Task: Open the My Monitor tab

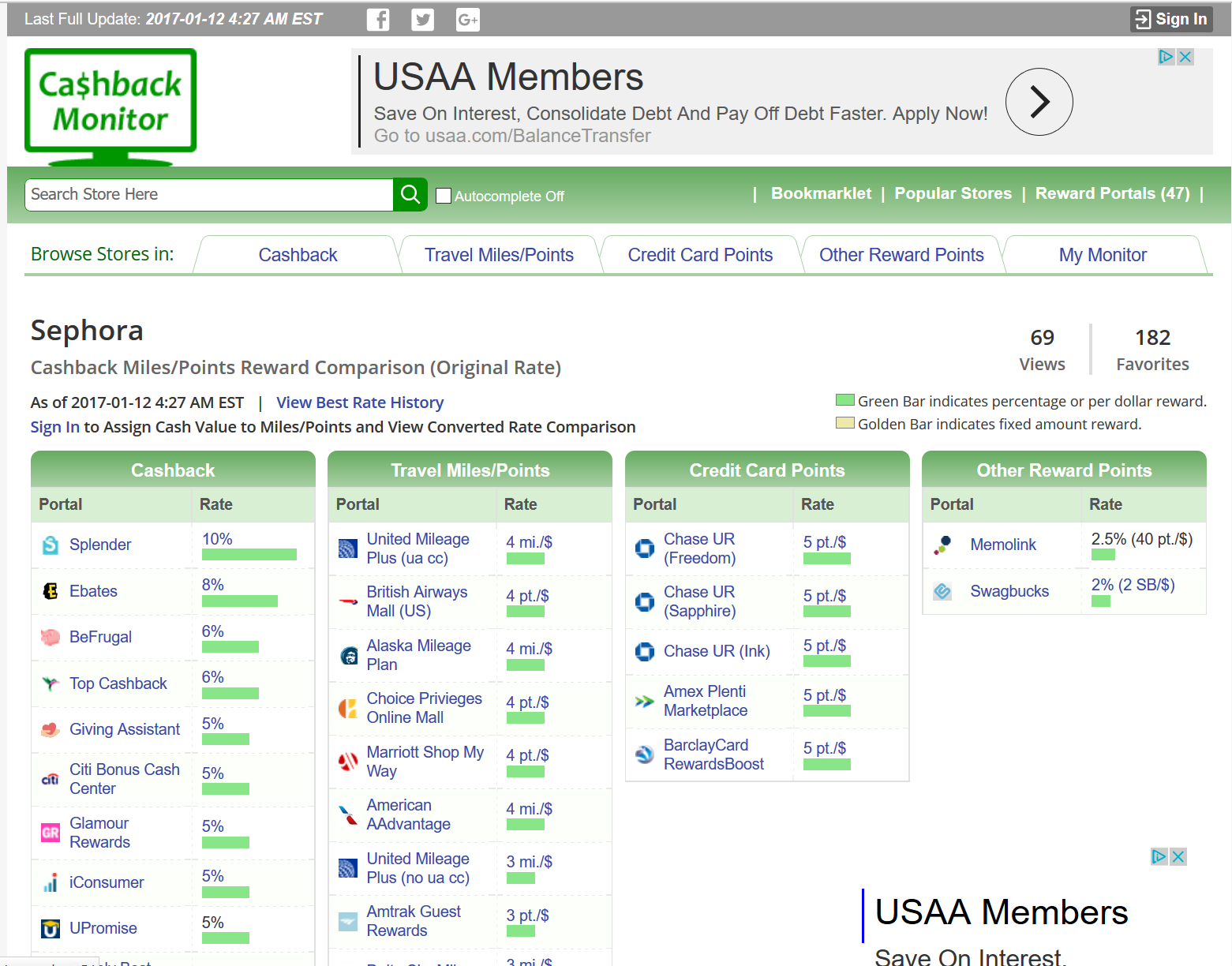Action: click(x=1103, y=255)
